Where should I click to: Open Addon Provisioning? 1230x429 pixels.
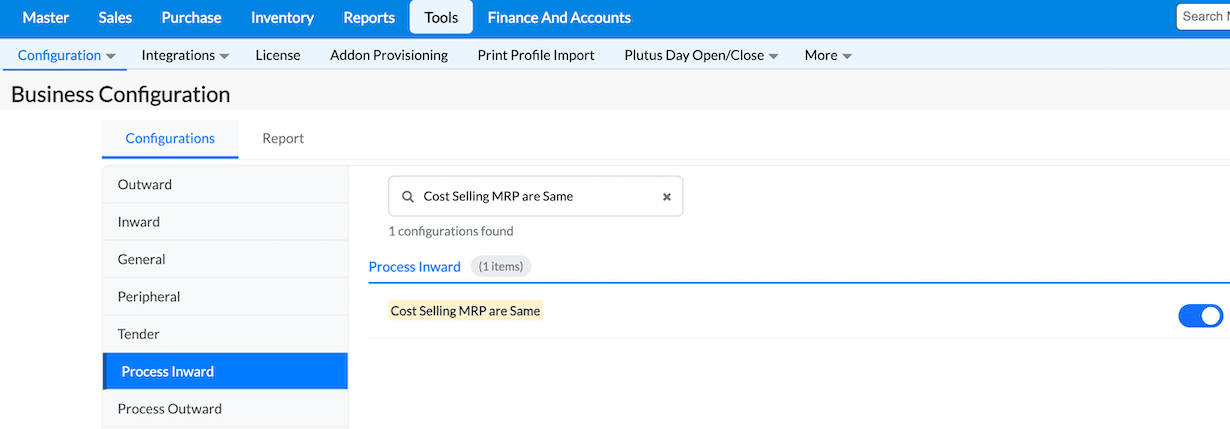(x=389, y=56)
